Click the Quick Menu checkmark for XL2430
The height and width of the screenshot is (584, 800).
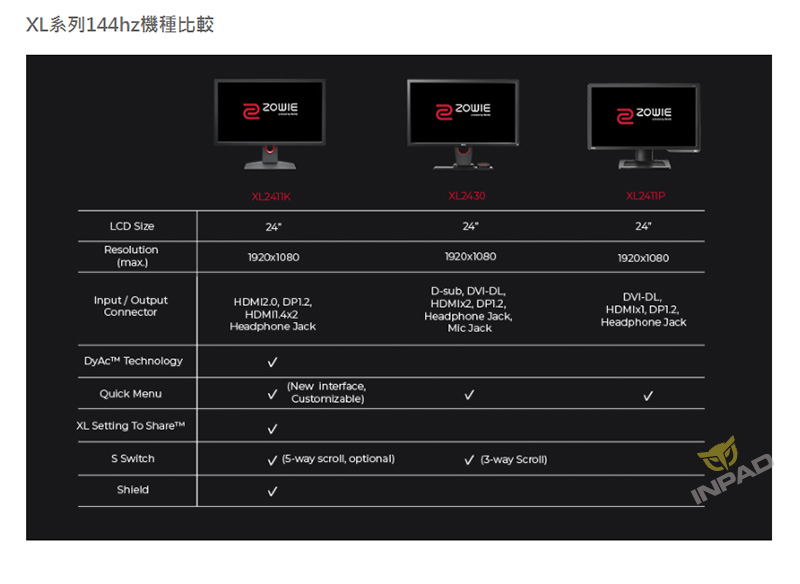(x=469, y=395)
